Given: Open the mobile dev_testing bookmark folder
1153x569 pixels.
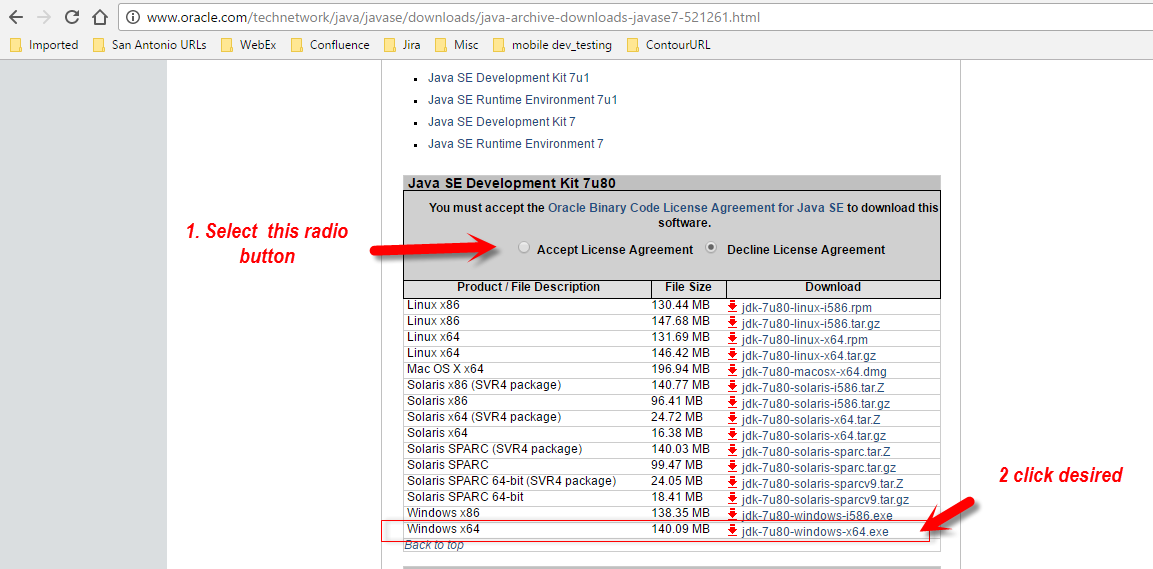Looking at the screenshot, I should coord(552,45).
